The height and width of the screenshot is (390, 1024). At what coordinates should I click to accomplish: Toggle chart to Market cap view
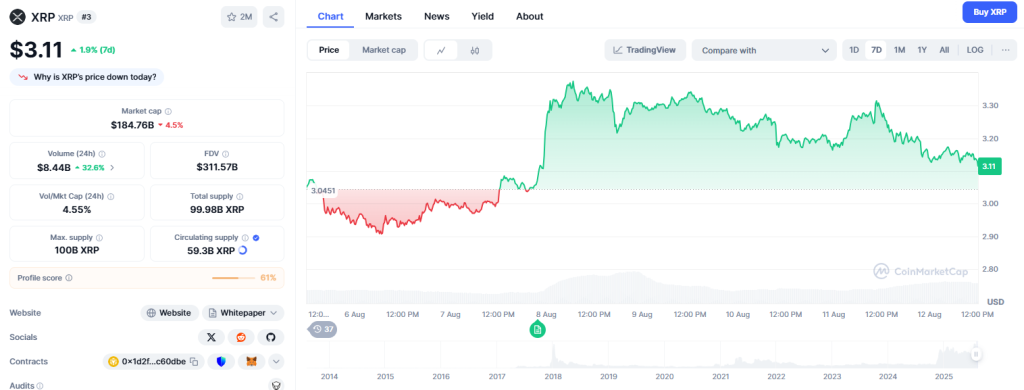tap(385, 50)
